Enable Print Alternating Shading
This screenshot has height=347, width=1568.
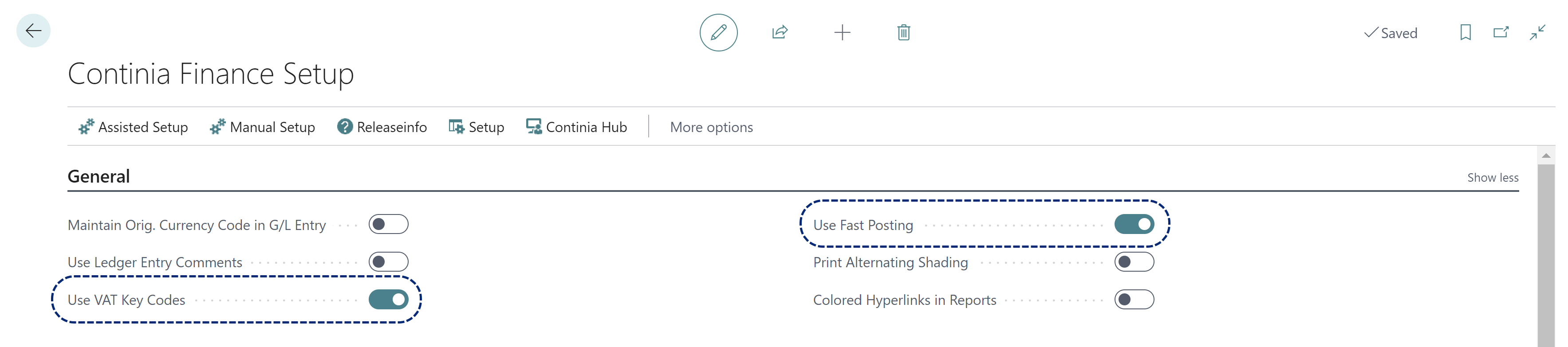pyautogui.click(x=1134, y=262)
